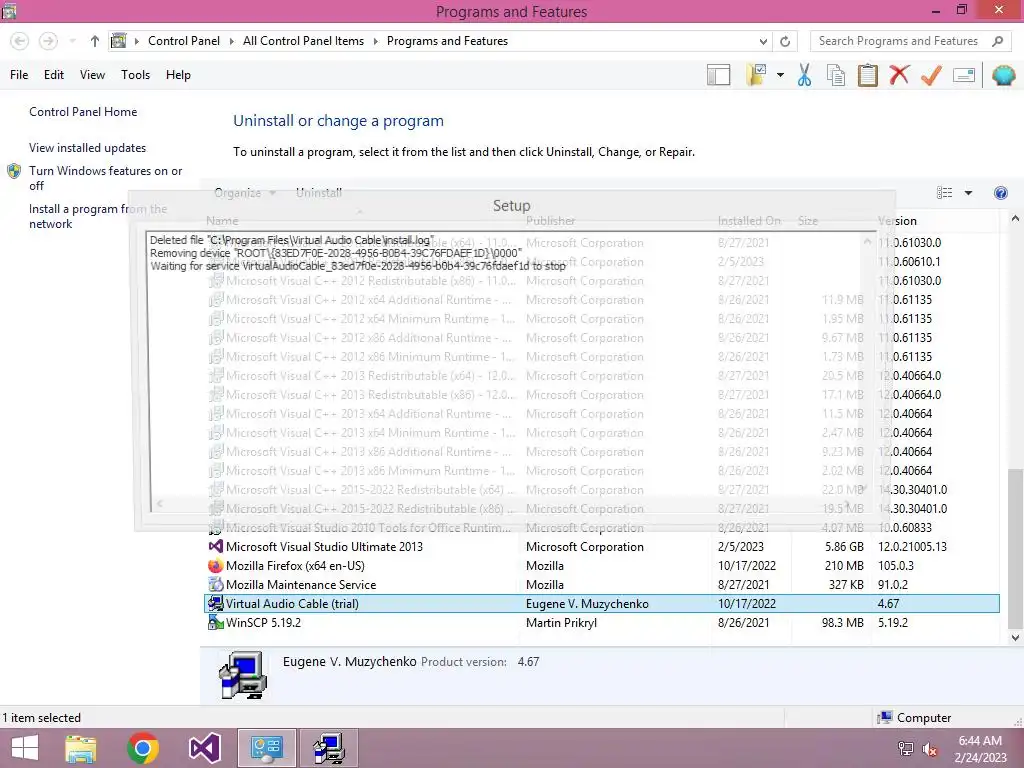Select Mozilla Maintenance Service entry
This screenshot has height=768, width=1024.
tap(602, 584)
